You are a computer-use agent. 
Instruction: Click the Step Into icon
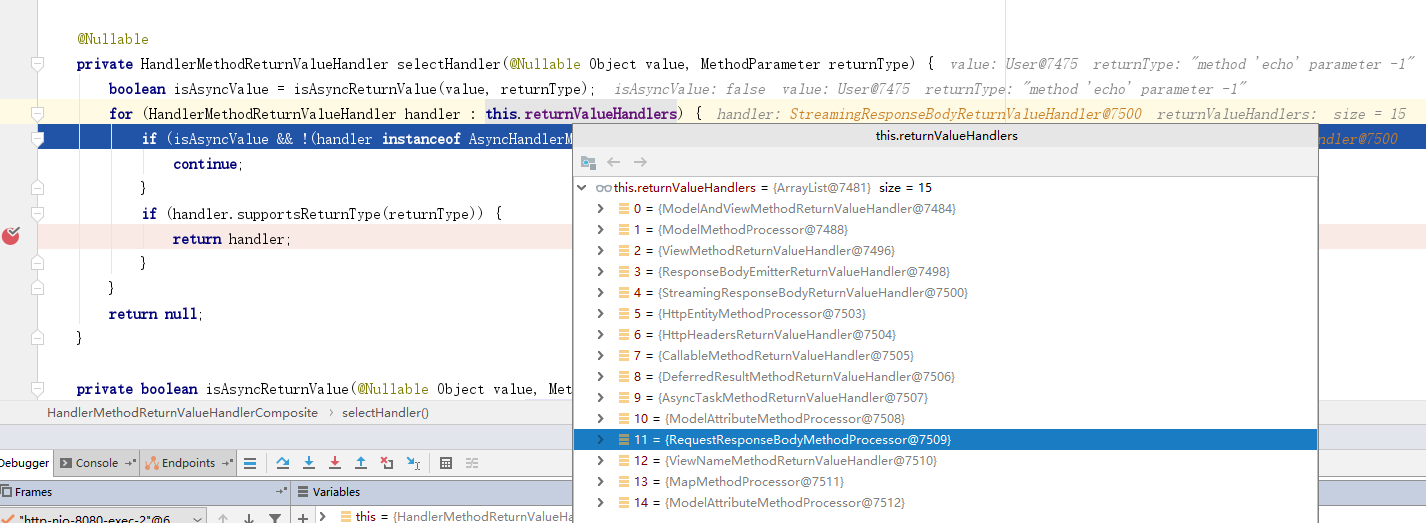(309, 463)
